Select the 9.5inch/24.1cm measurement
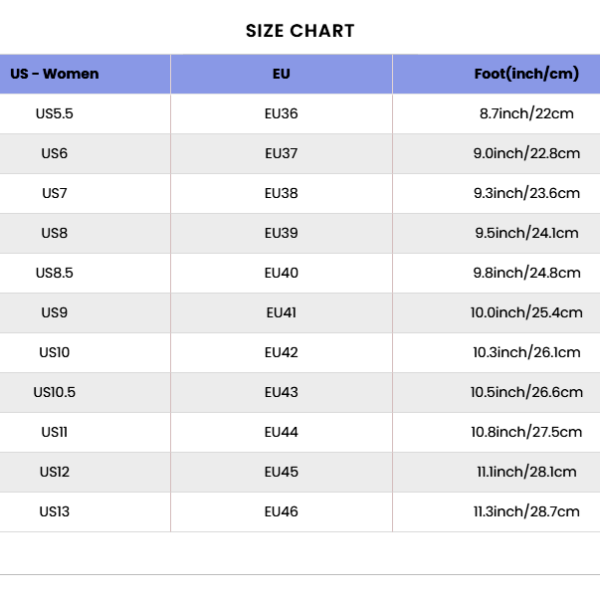 coord(527,233)
